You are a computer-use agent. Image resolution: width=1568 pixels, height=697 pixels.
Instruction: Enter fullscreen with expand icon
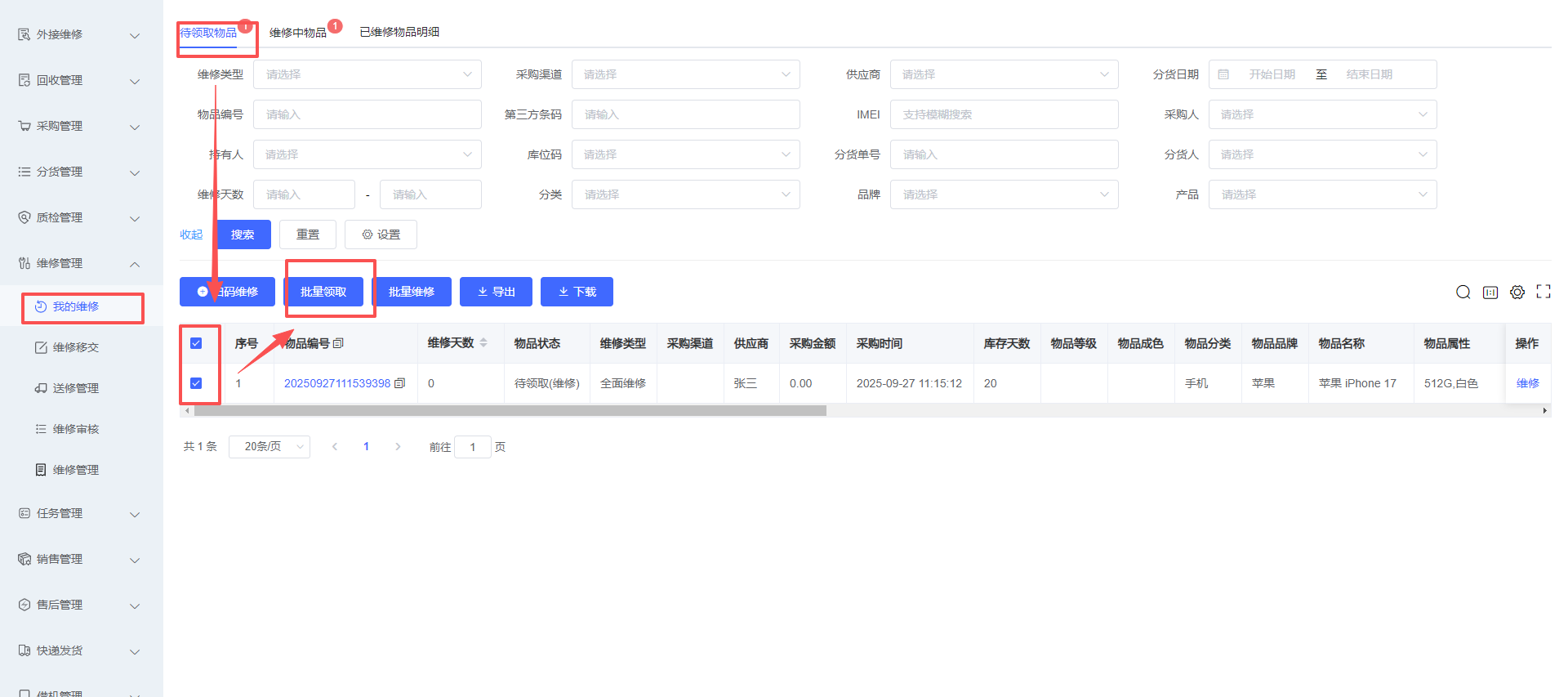pos(1543,292)
